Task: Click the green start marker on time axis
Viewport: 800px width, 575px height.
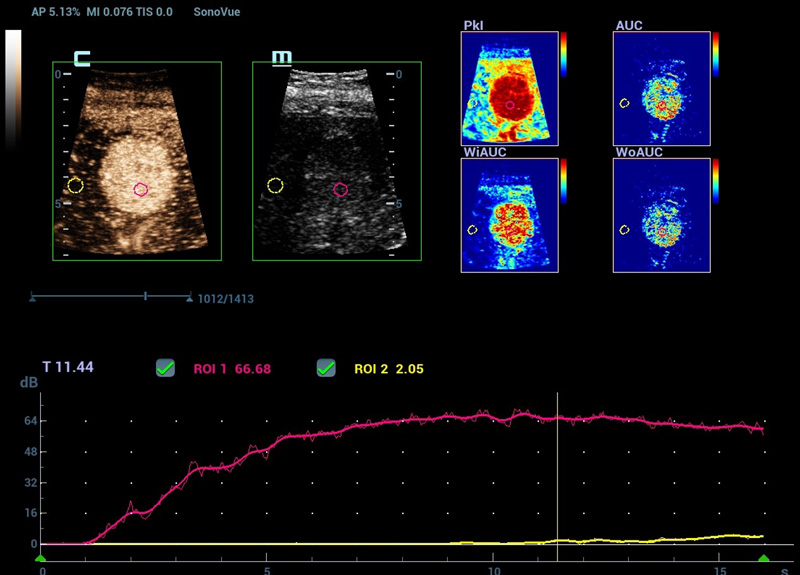Action: [x=41, y=560]
